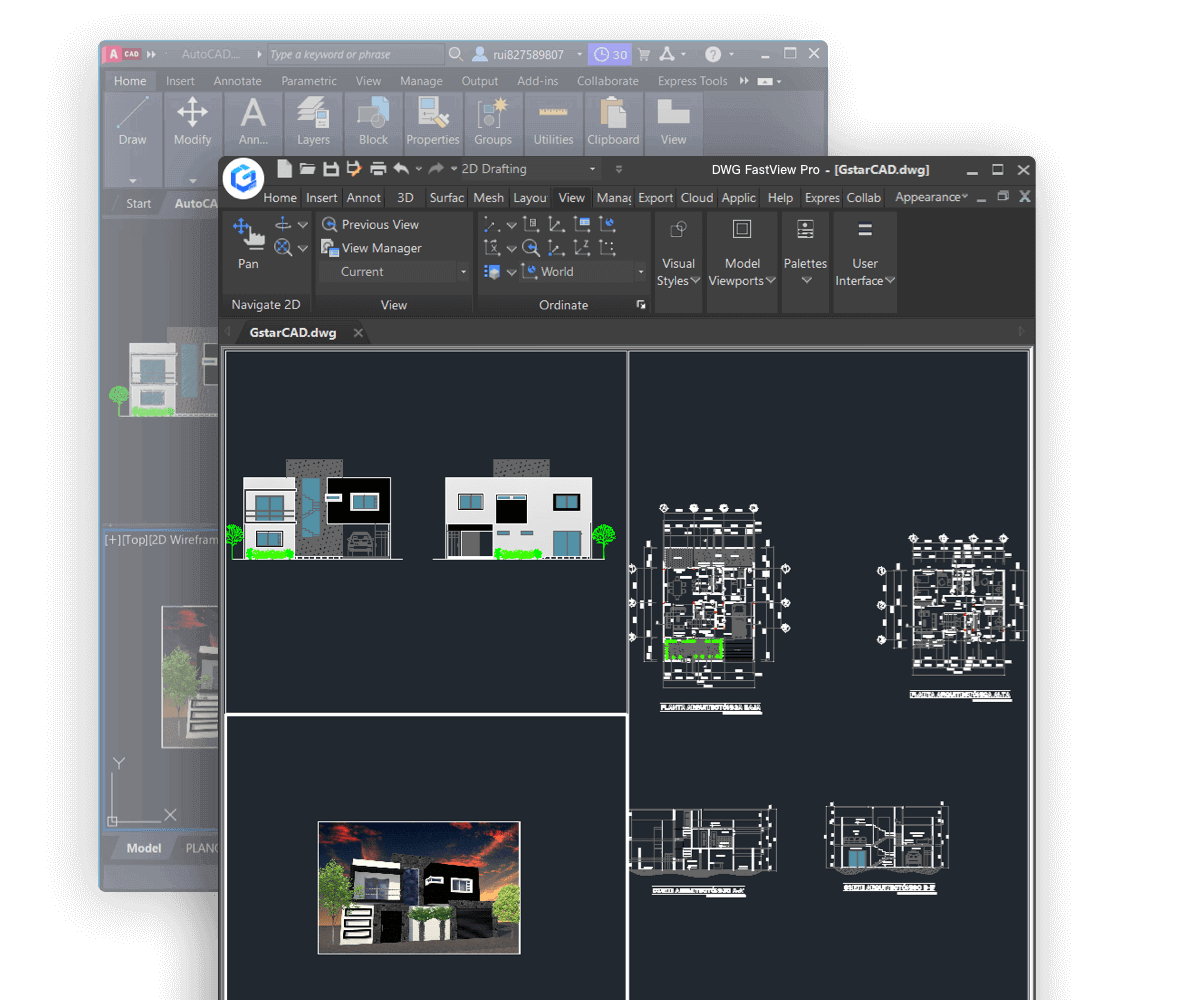This screenshot has height=1000, width=1200.
Task: Switch to the Insert ribbon tab in AutoCAD
Action: click(x=180, y=80)
